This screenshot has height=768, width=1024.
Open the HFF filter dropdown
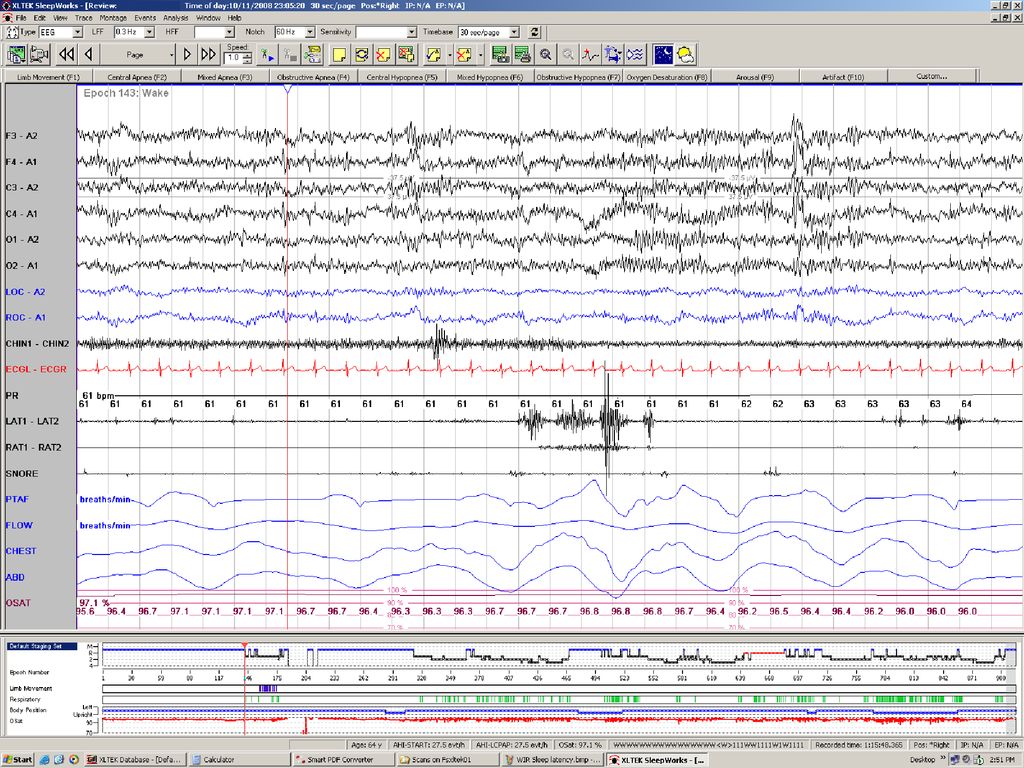coord(229,32)
